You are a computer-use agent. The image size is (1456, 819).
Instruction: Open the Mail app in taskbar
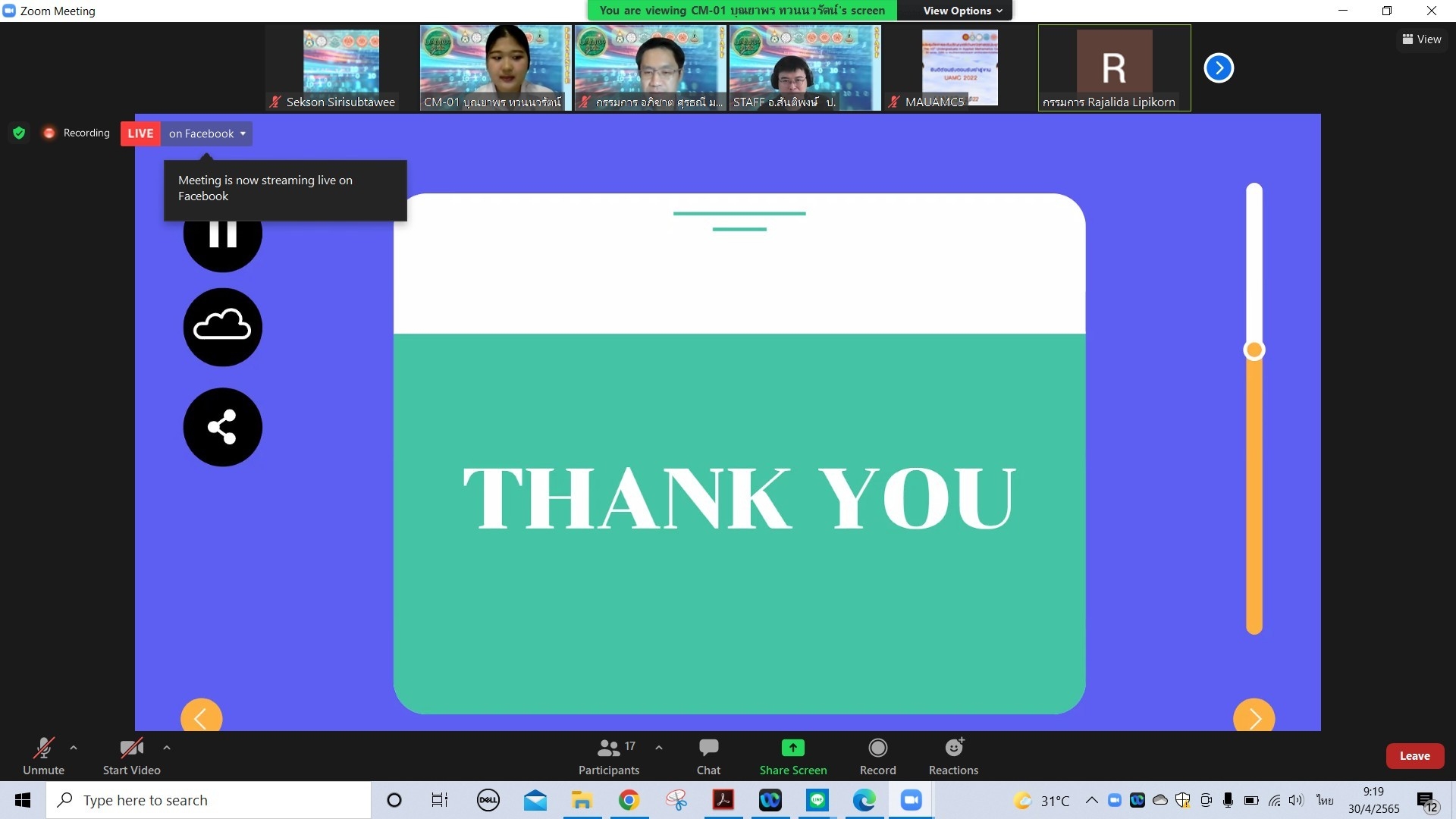(x=535, y=800)
